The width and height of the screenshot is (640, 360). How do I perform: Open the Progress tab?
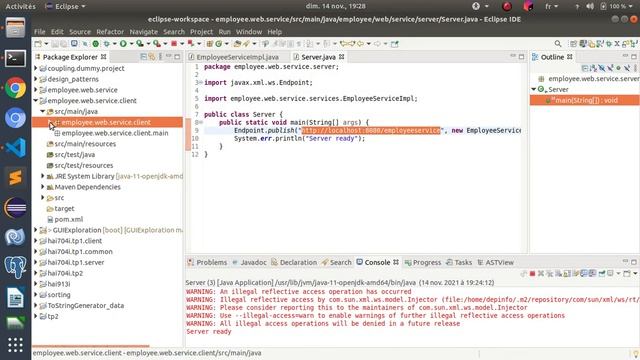click(x=423, y=262)
